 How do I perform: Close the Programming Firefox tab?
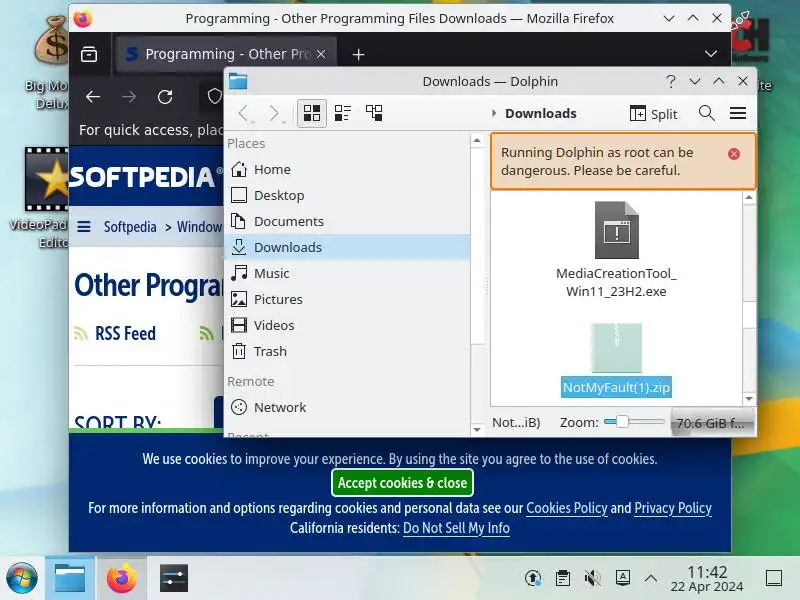coord(321,54)
